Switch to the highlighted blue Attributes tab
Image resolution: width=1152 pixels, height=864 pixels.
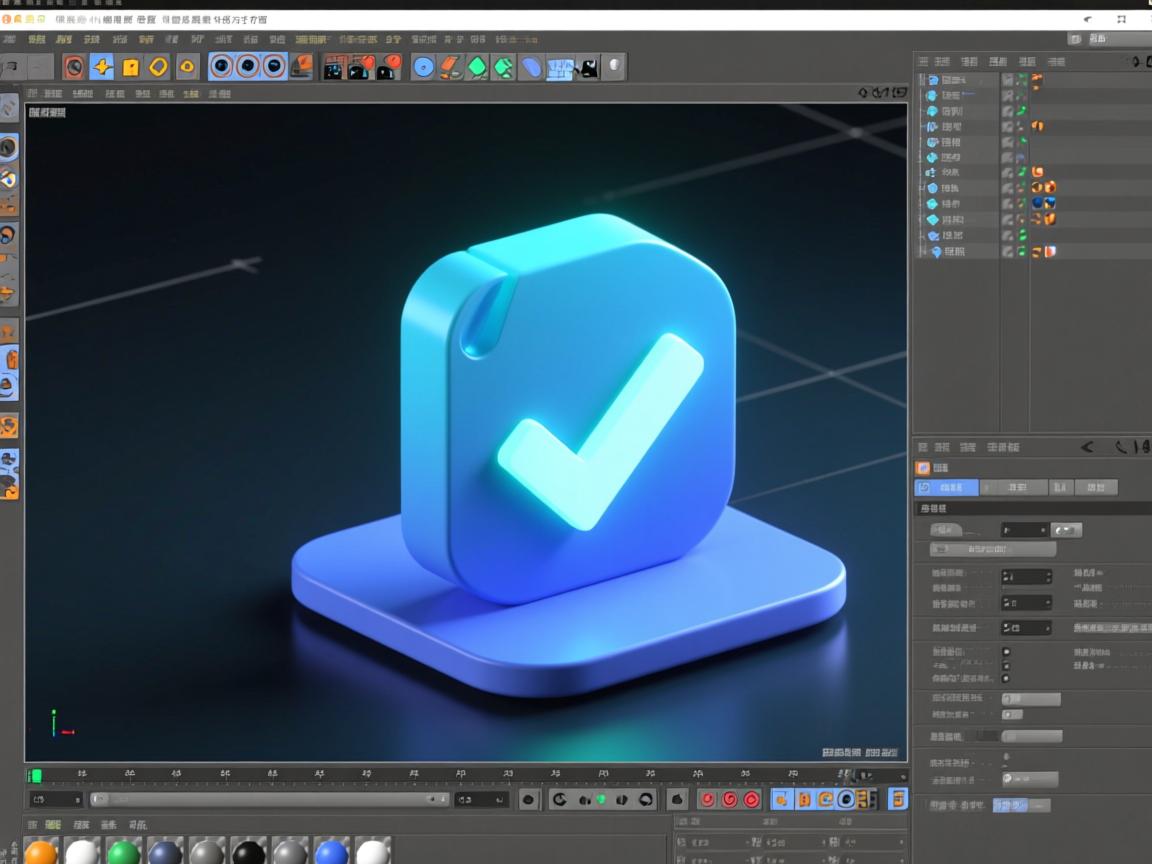coord(946,488)
